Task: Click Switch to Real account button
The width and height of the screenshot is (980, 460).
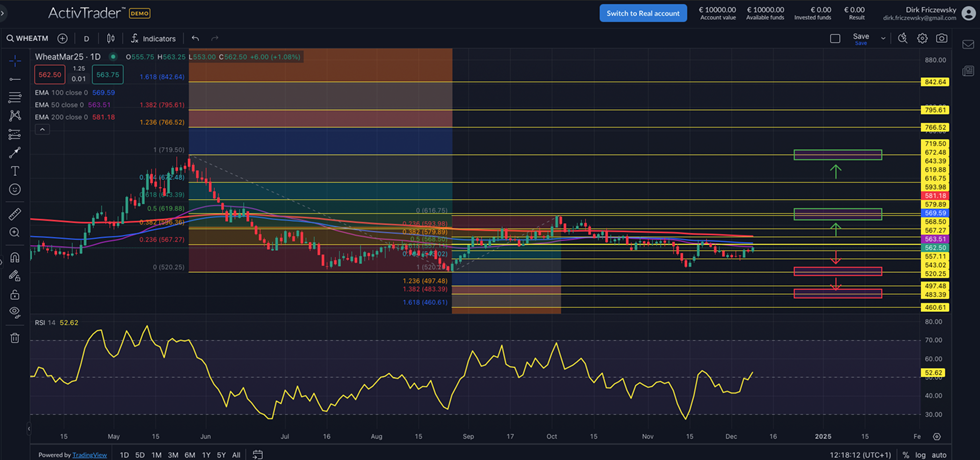Action: [x=643, y=13]
